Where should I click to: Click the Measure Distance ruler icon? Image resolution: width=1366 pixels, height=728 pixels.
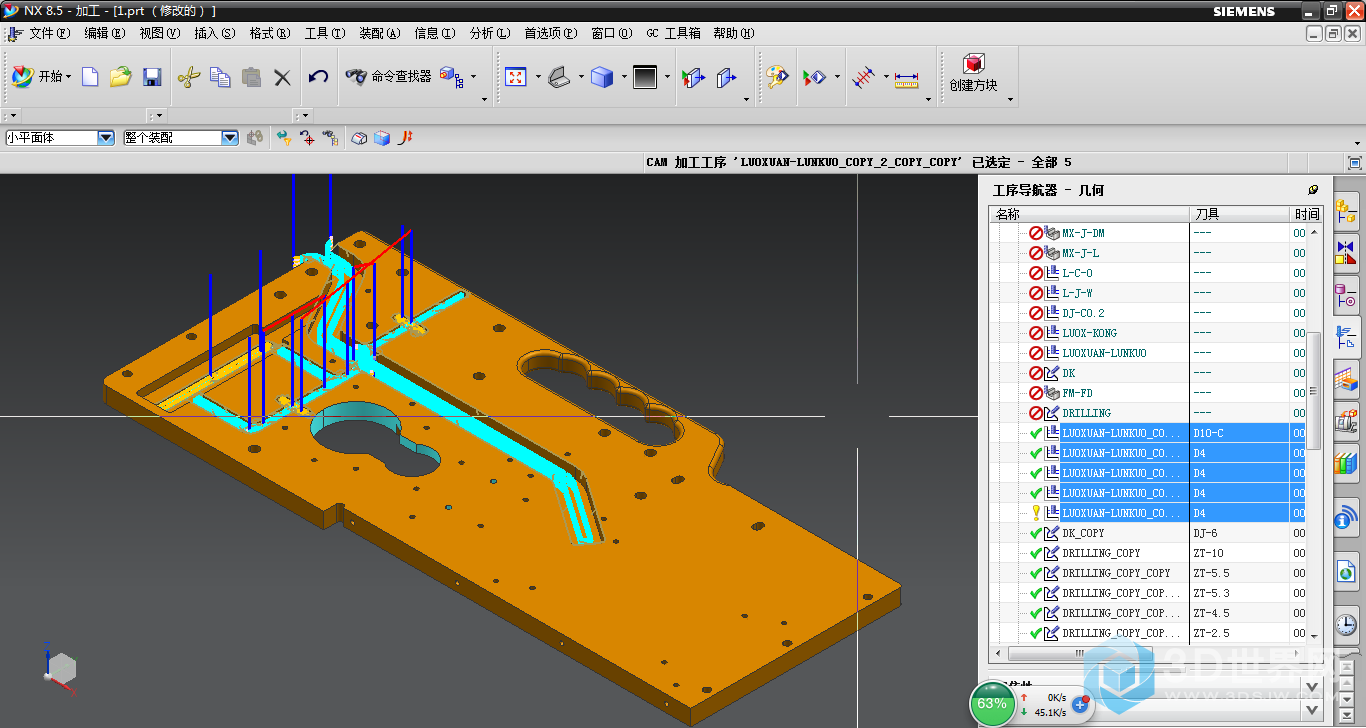(x=907, y=78)
